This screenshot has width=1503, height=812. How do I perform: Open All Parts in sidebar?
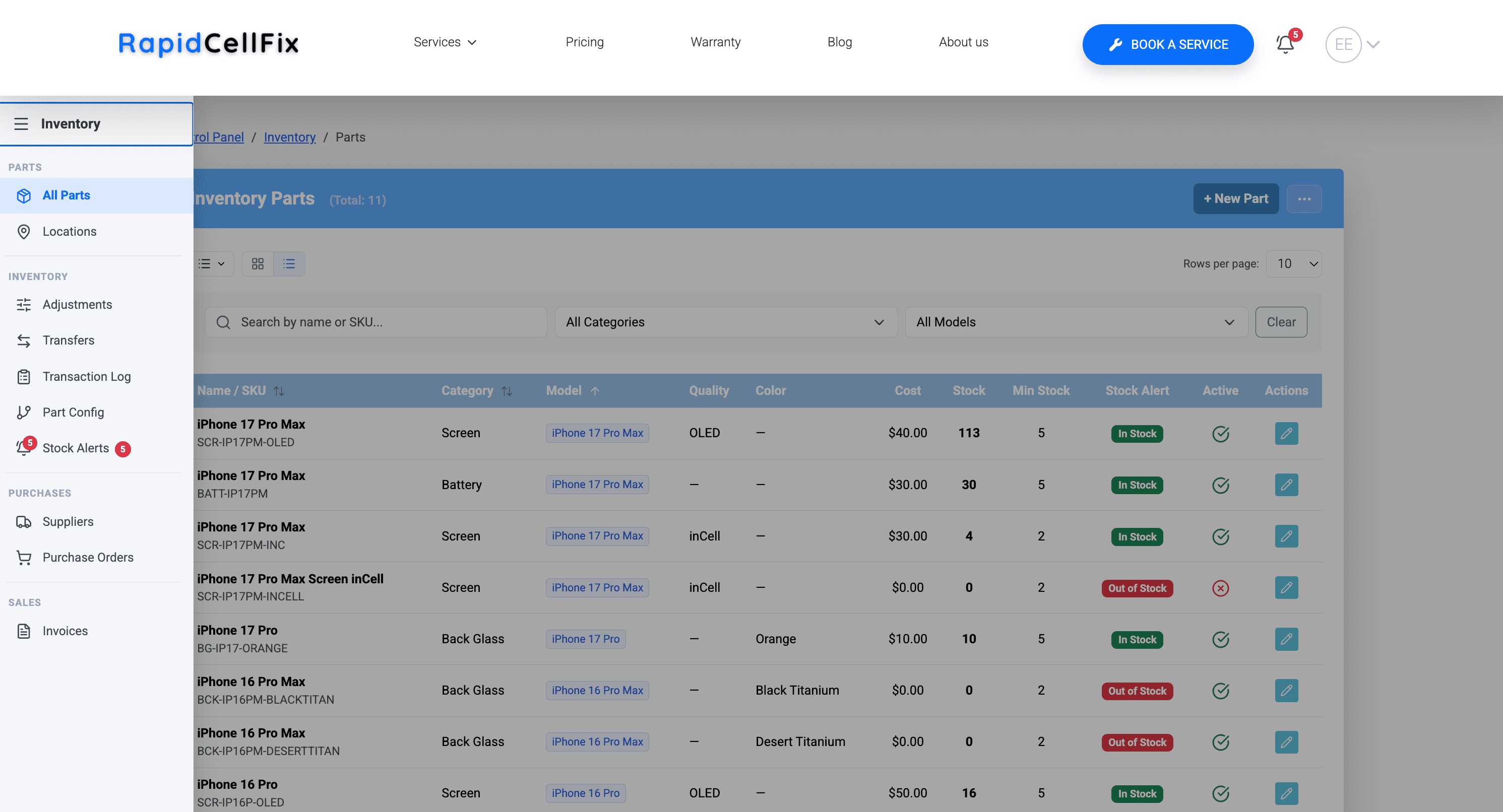(96, 195)
